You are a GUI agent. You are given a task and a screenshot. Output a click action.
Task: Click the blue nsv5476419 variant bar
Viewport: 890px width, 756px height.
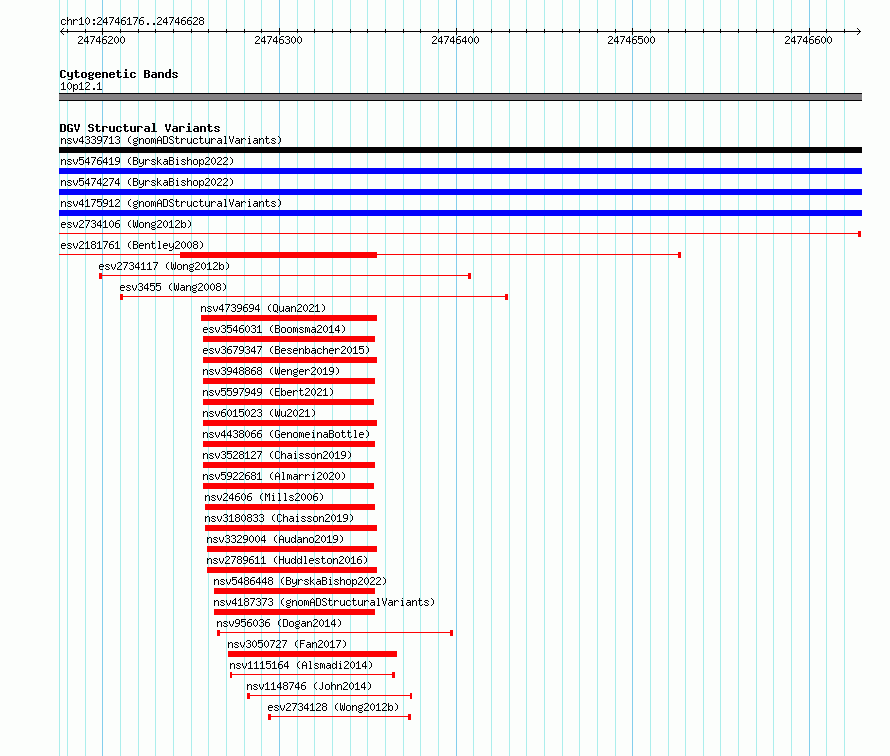point(460,171)
